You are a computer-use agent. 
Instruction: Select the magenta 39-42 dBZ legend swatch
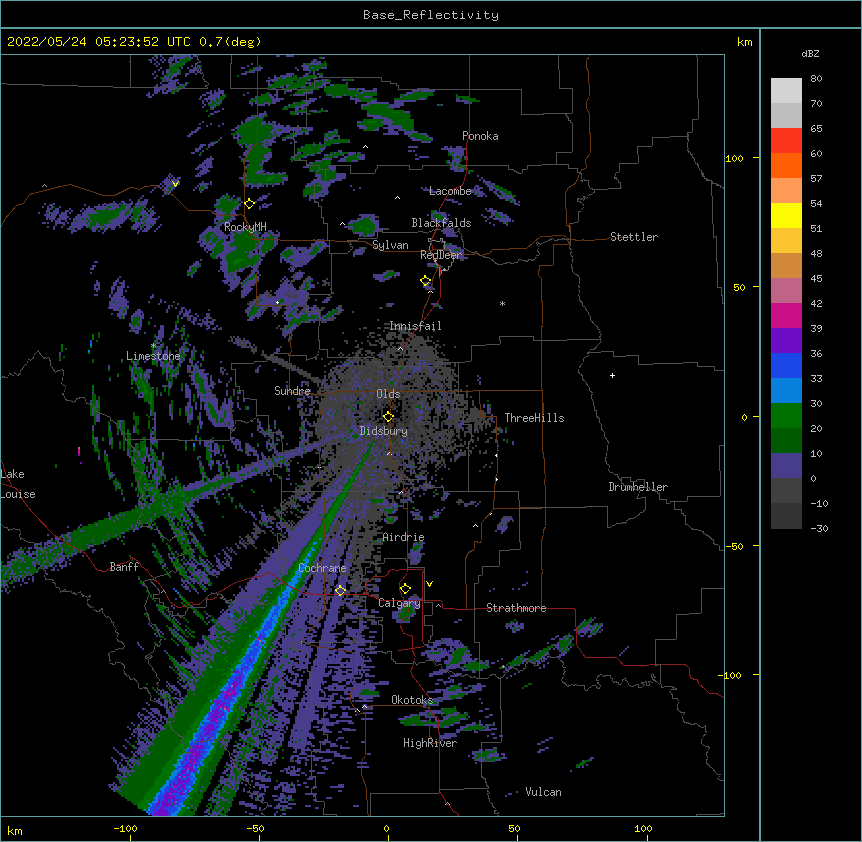[786, 316]
